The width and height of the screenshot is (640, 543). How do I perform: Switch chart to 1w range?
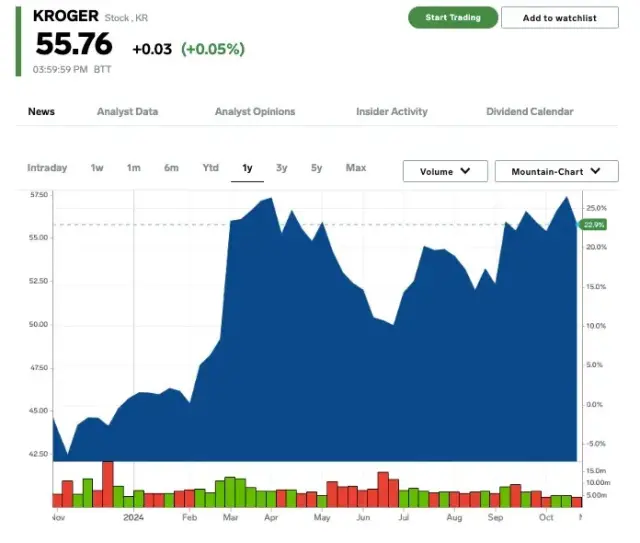97,168
